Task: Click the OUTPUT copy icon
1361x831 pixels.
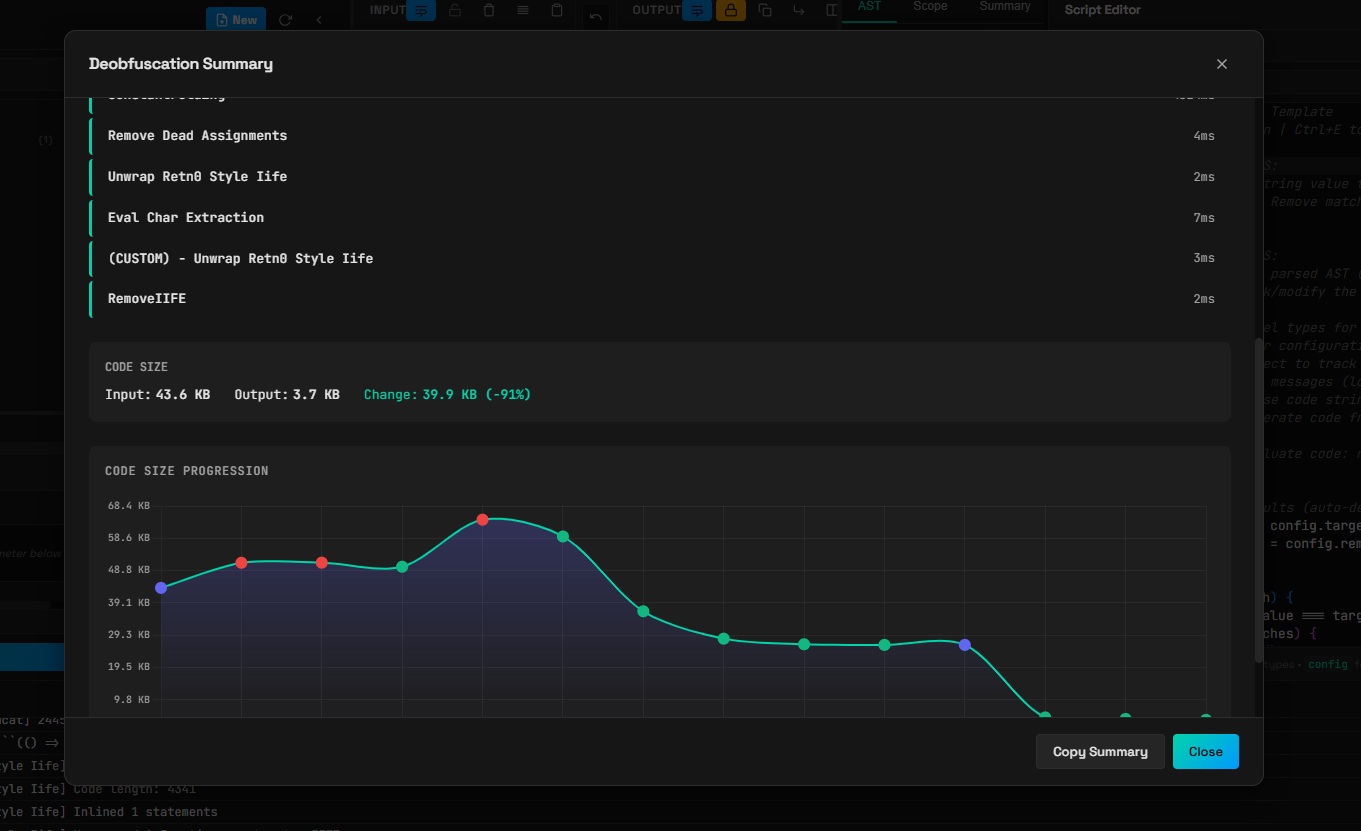Action: (765, 11)
